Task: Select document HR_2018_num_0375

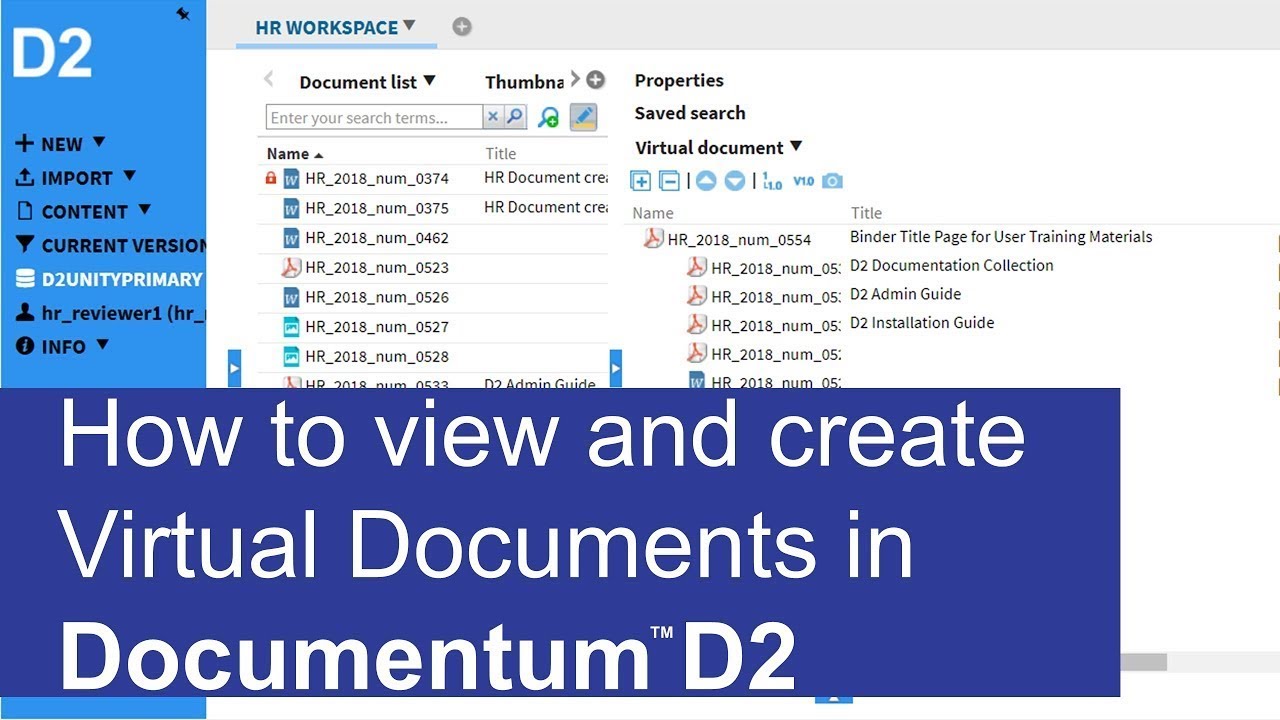Action: click(377, 208)
